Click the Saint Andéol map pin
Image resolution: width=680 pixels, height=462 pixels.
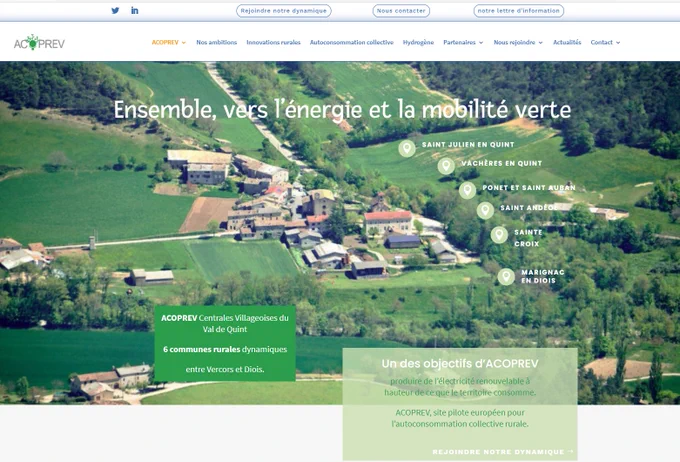[x=485, y=210]
